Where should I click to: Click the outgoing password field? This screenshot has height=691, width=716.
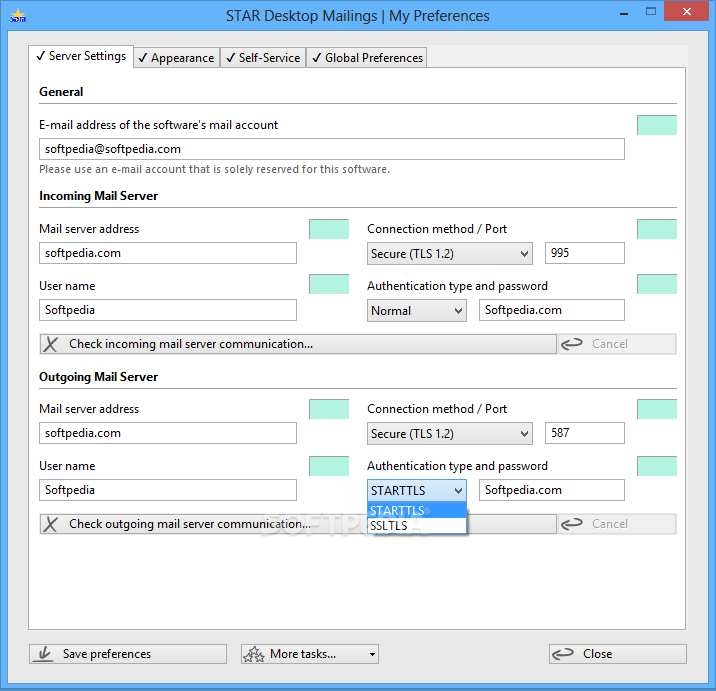click(552, 490)
